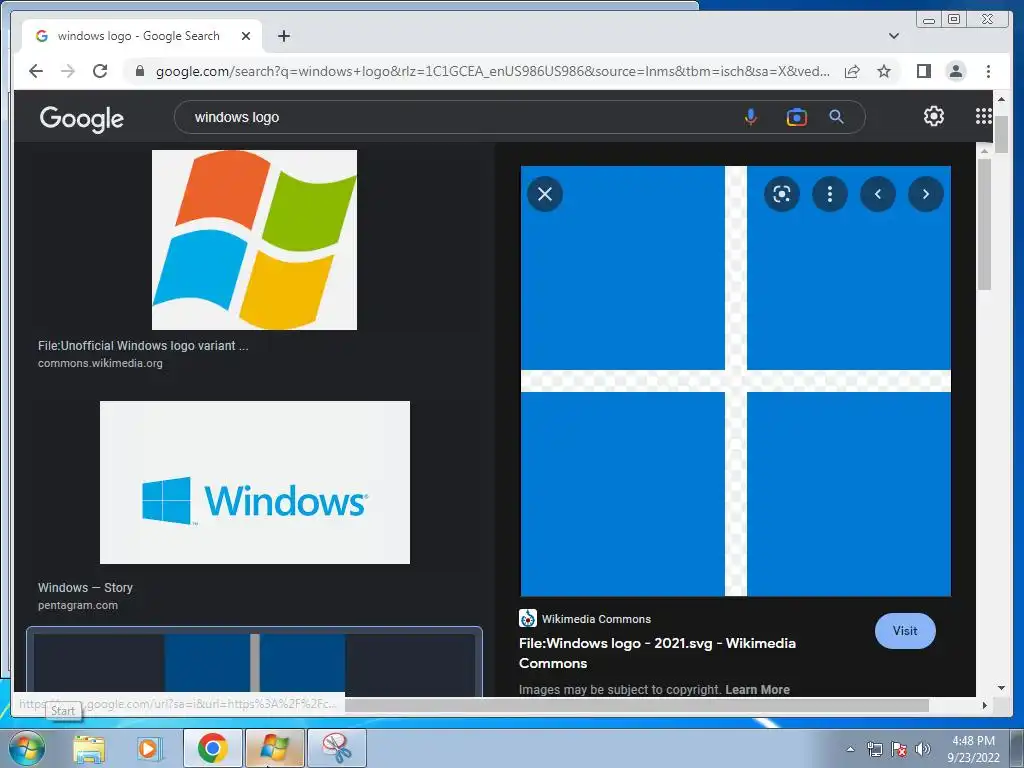Image resolution: width=1024 pixels, height=768 pixels.
Task: Click the pentagram.com source text
Action: (x=78, y=605)
